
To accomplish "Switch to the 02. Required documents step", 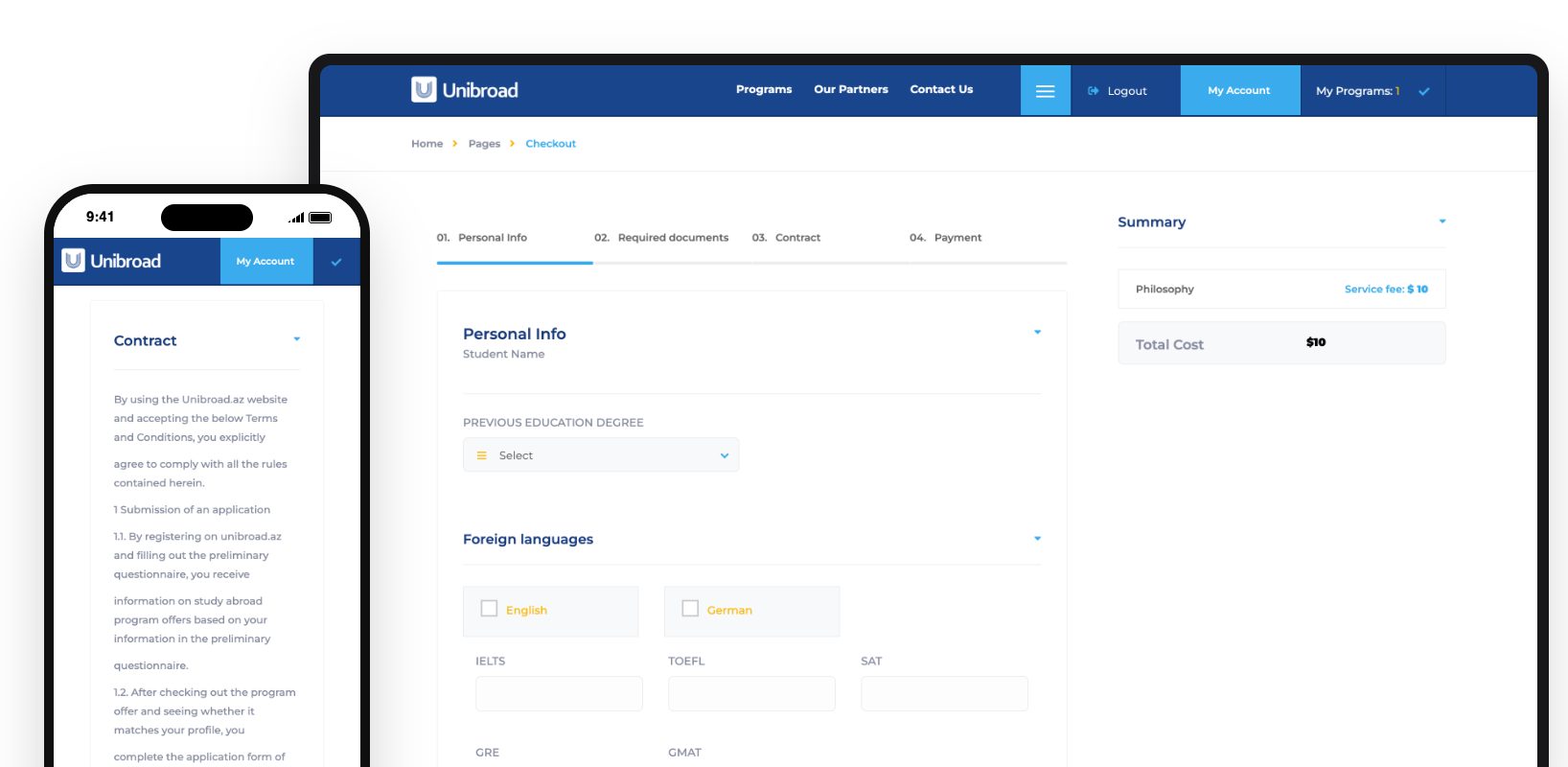I will click(x=661, y=238).
